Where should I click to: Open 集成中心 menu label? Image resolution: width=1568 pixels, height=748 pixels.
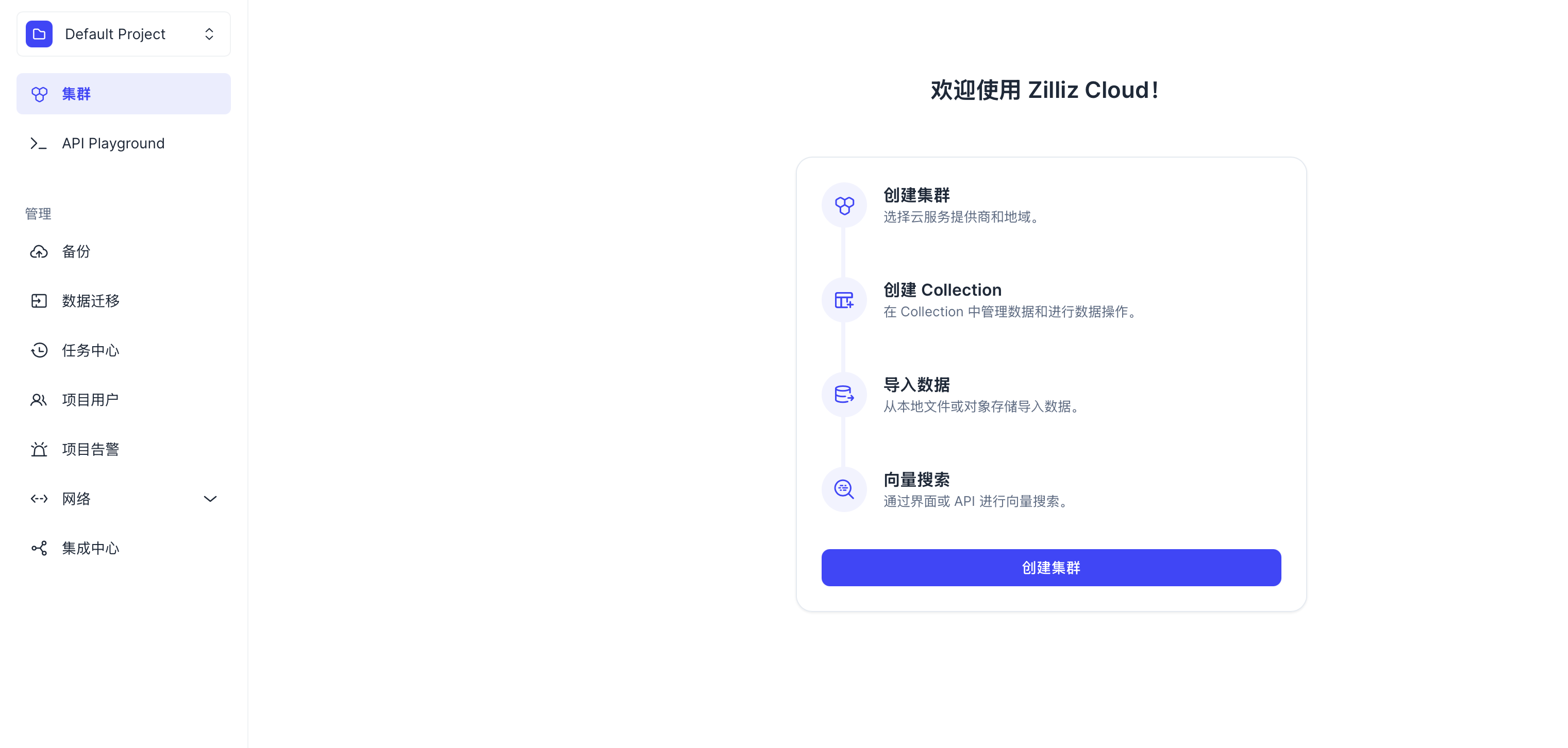91,549
